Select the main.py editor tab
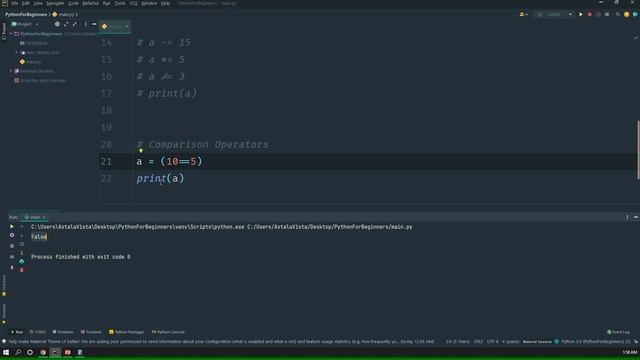The image size is (640, 360). click(115, 27)
